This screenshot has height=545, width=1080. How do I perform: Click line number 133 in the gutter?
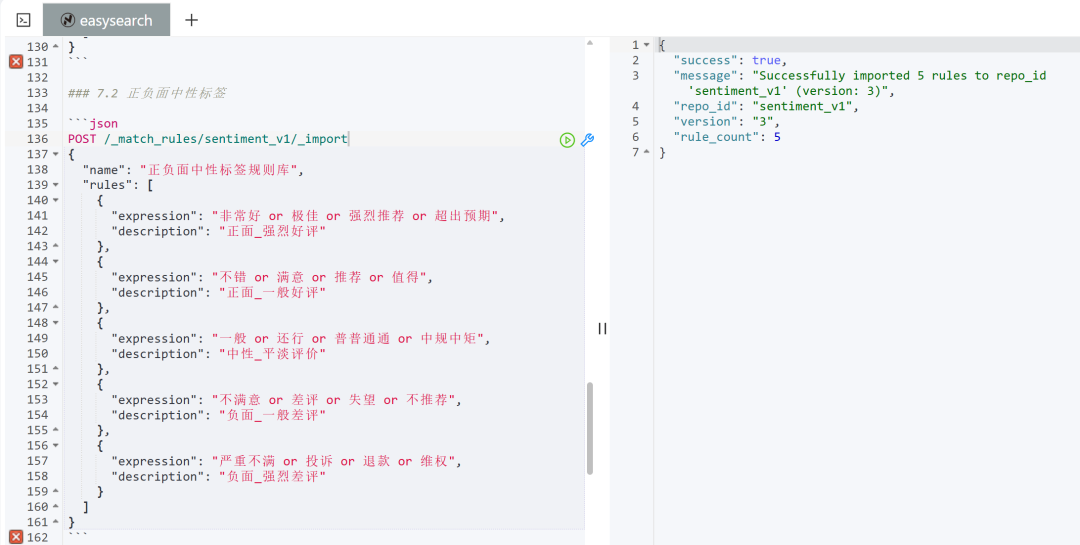[x=37, y=93]
